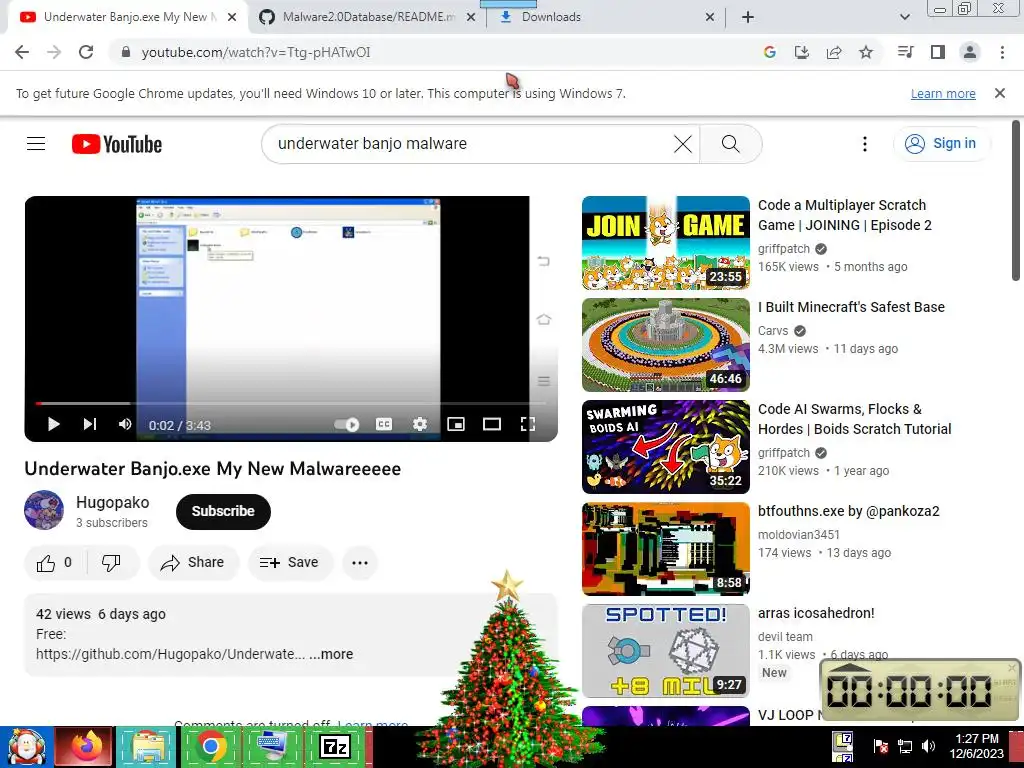Open the volume tray icon
This screenshot has width=1024, height=768.
pos(928,746)
